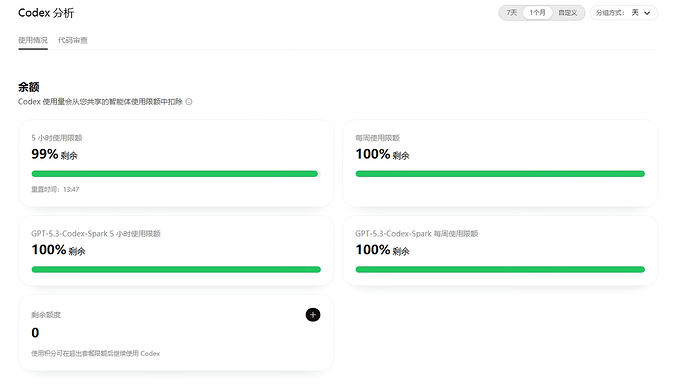
Task: Click the info icon beside the Codex usage note
Action: tap(189, 102)
